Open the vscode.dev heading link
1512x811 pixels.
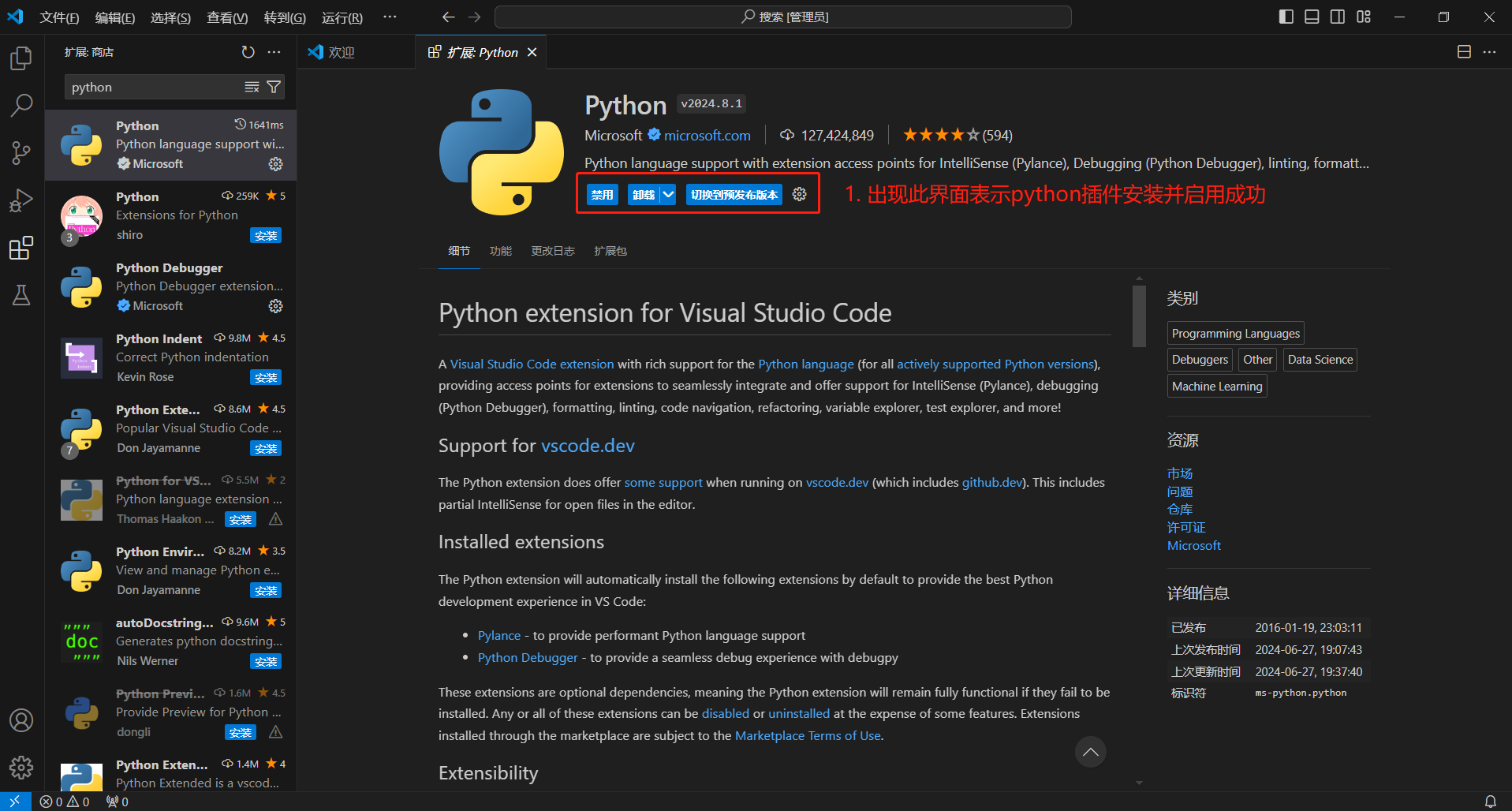click(588, 446)
